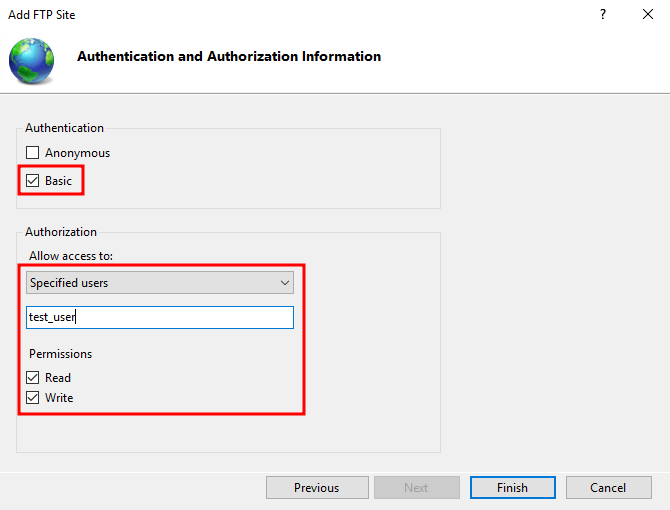Click the test_user input field

160,317
